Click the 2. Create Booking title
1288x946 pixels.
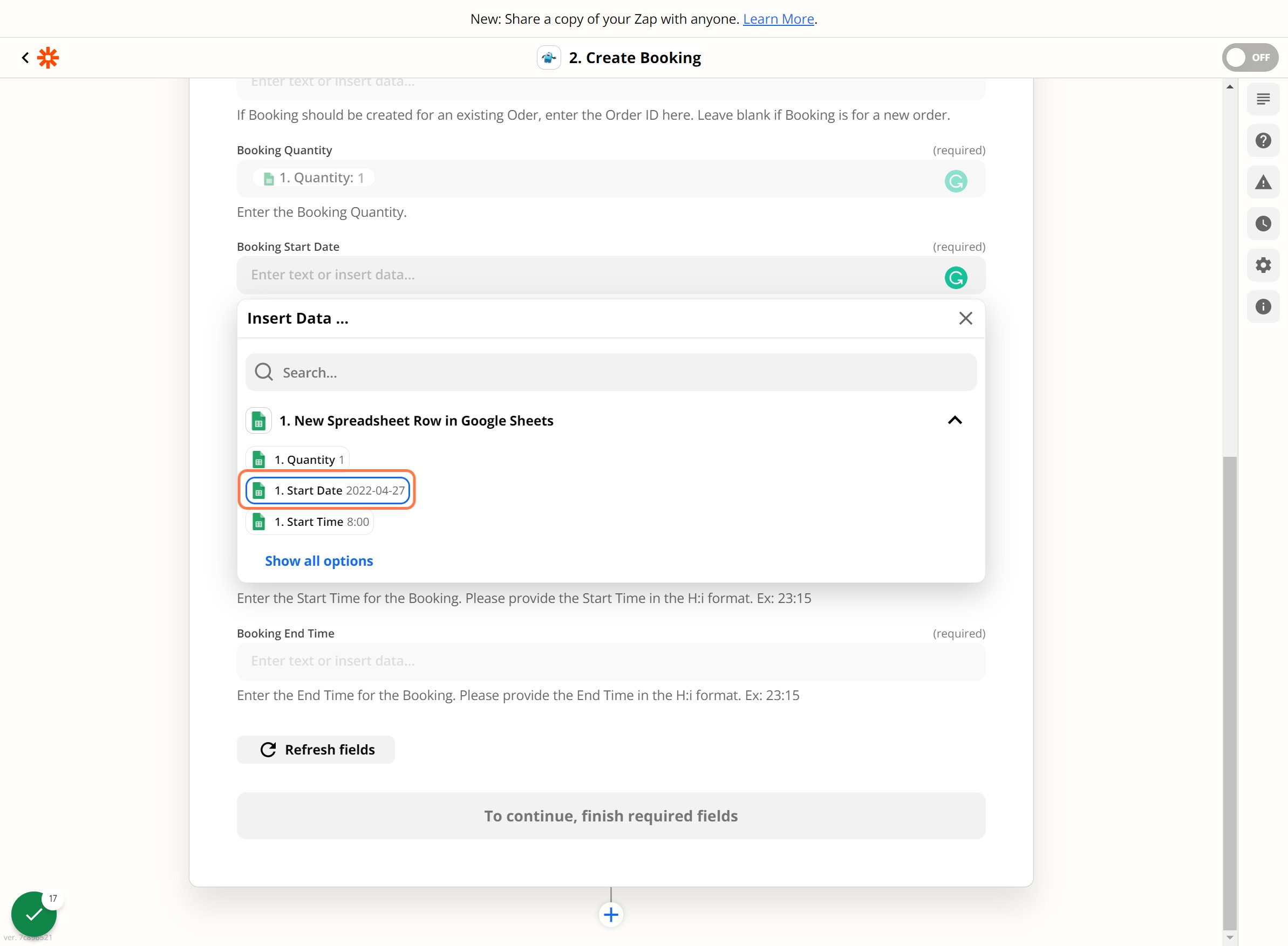634,57
